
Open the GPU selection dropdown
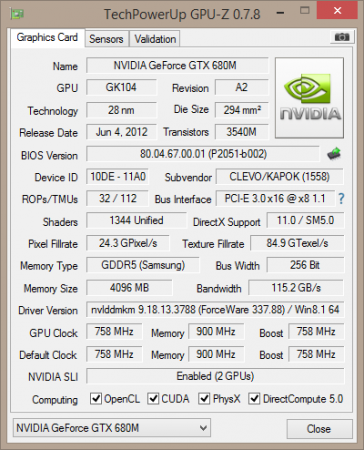pyautogui.click(x=112, y=428)
